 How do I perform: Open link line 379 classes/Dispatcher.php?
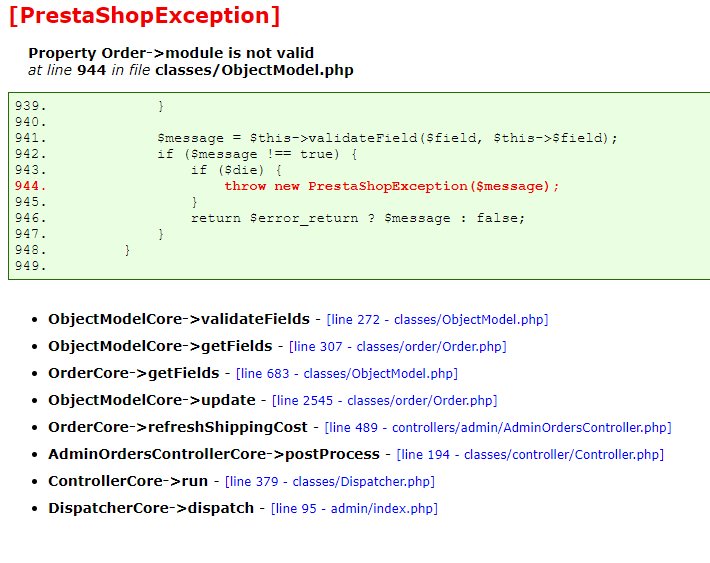[330, 481]
